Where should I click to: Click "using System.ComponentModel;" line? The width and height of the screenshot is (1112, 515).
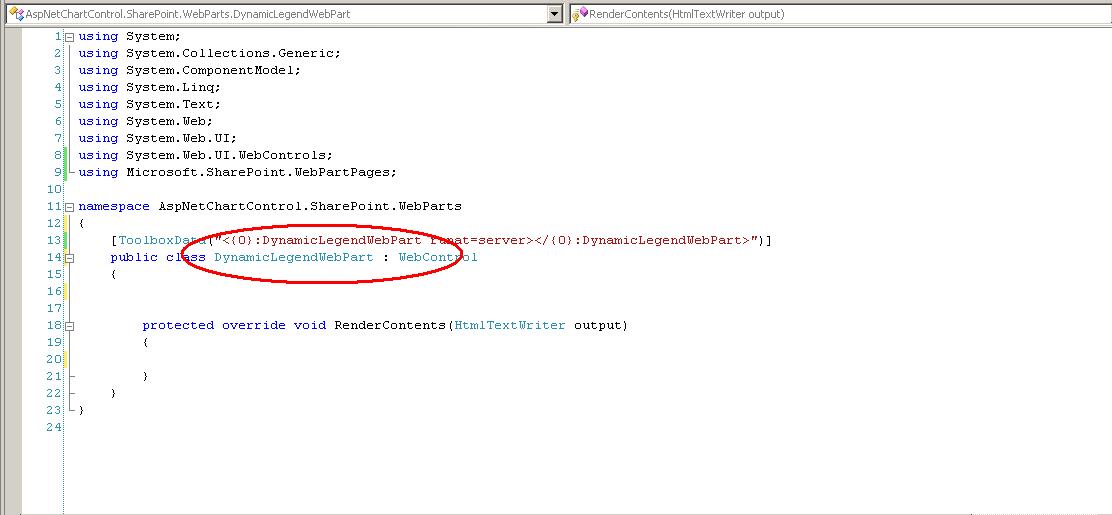[x=190, y=70]
